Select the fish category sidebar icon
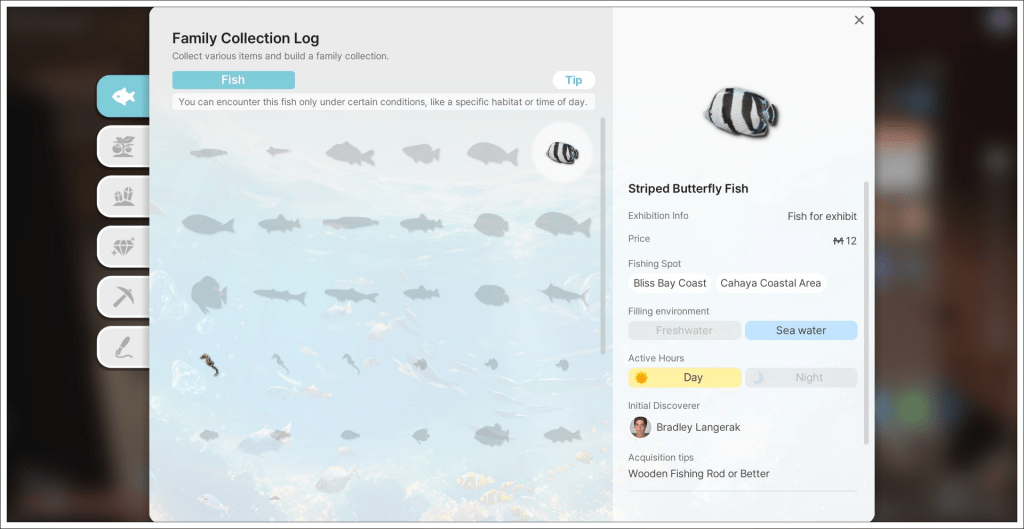 (x=123, y=96)
